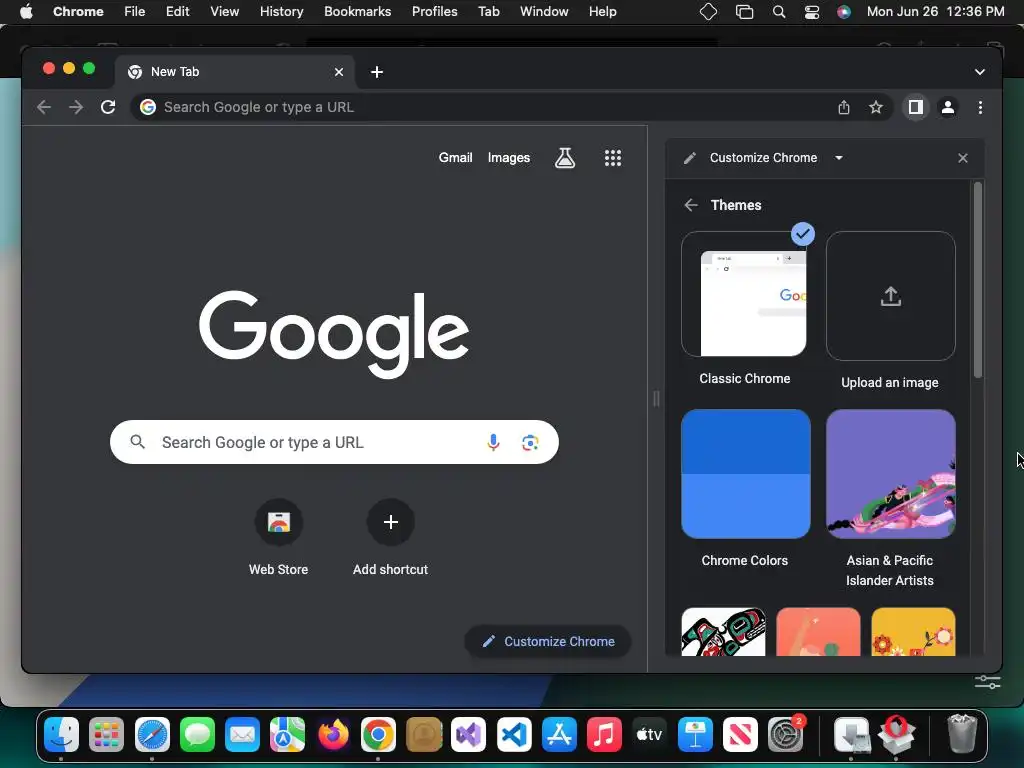1024x768 pixels.
Task: Expand the Customize Chrome panel dropdown
Action: click(x=839, y=158)
